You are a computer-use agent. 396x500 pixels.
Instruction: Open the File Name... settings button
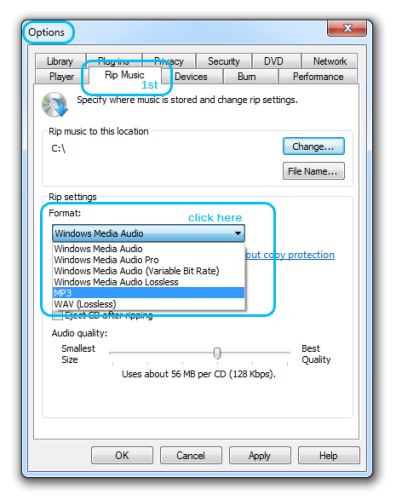[313, 171]
